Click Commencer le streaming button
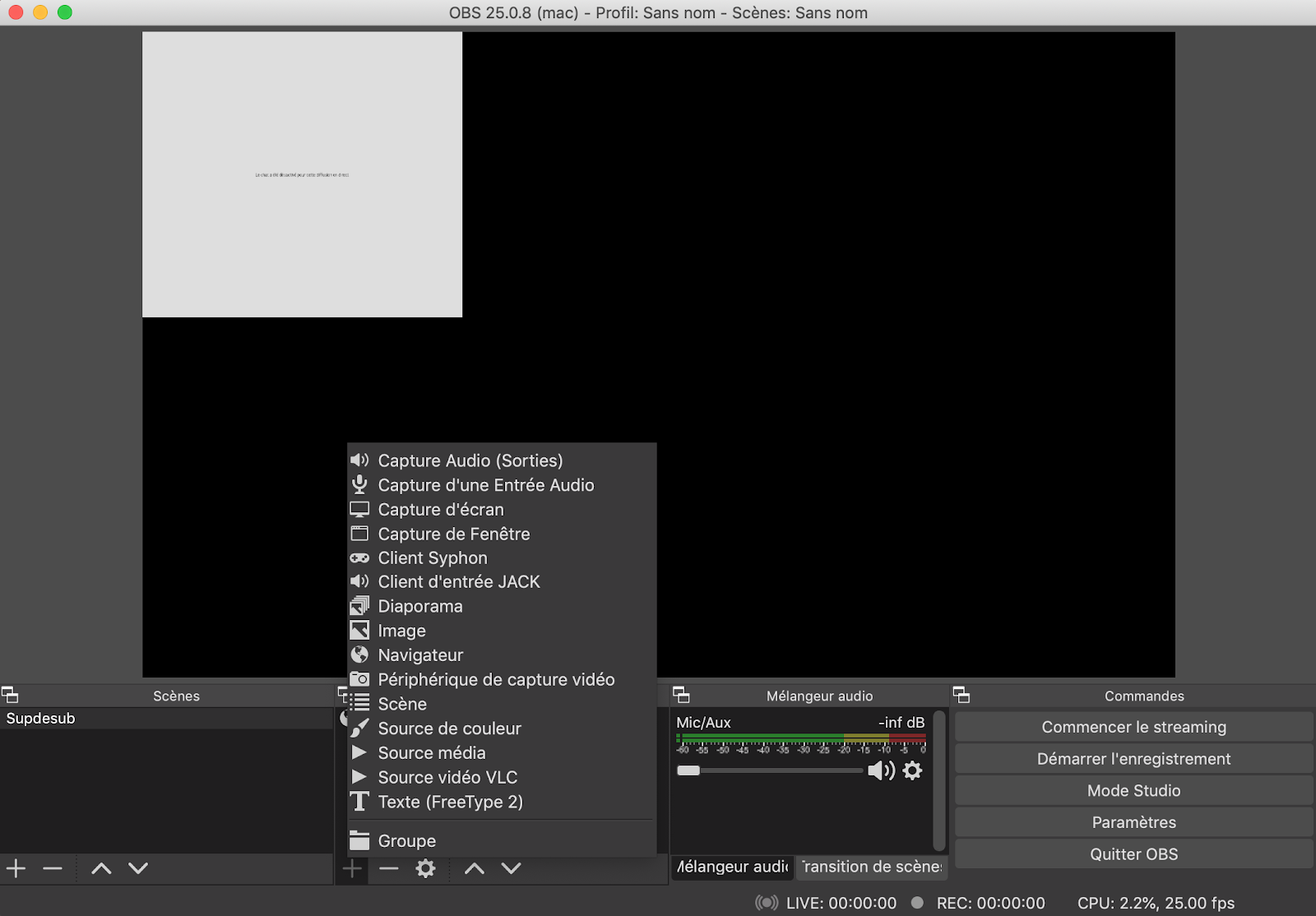1316x916 pixels. click(1133, 727)
